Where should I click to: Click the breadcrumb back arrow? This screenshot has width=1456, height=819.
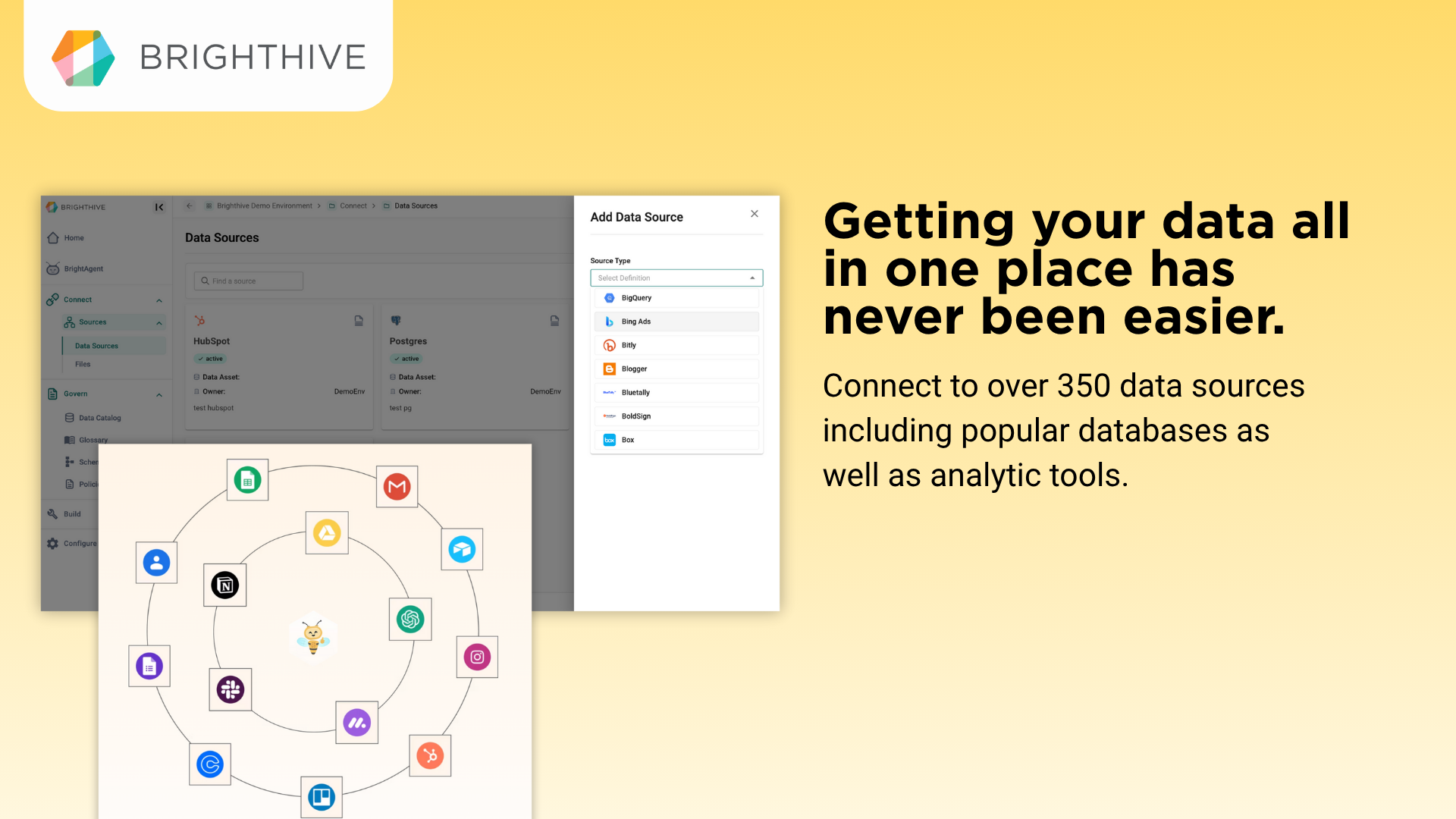(190, 206)
